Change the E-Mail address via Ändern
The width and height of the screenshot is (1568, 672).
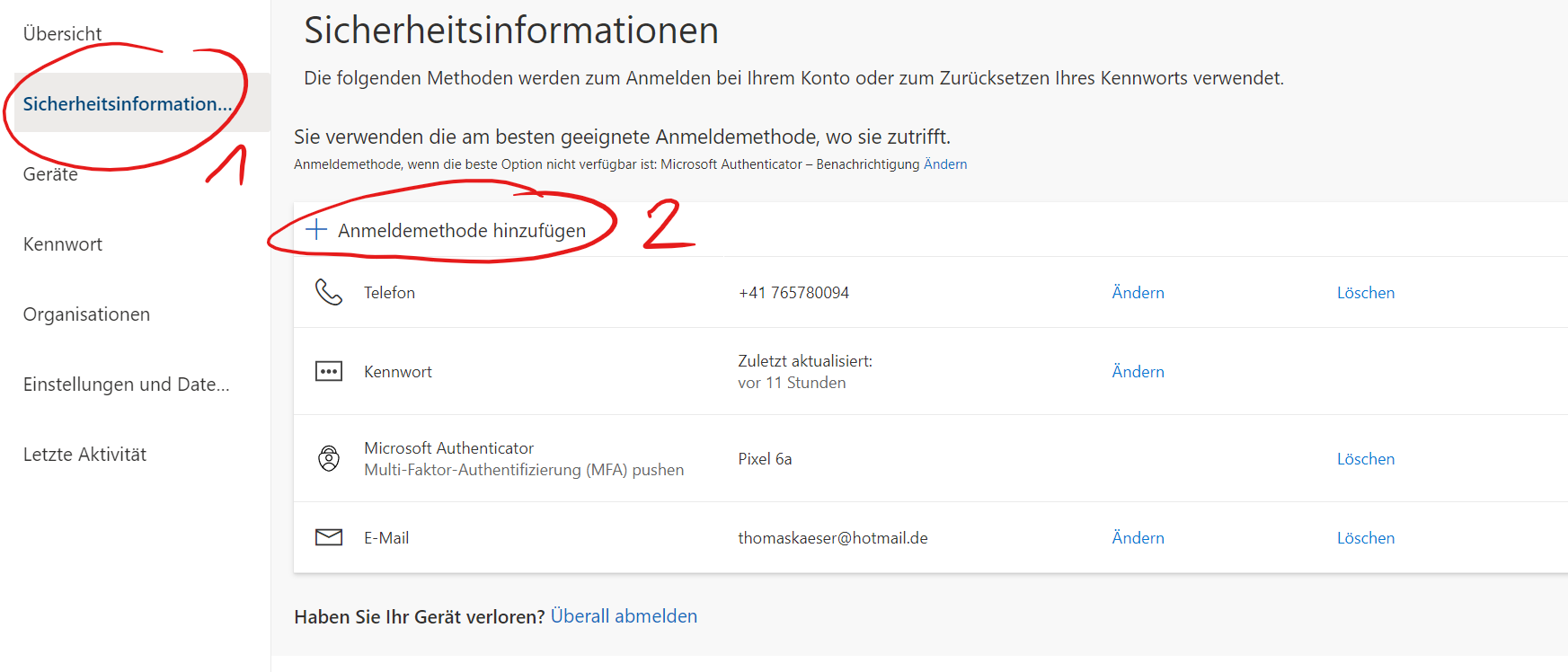pos(1138,538)
